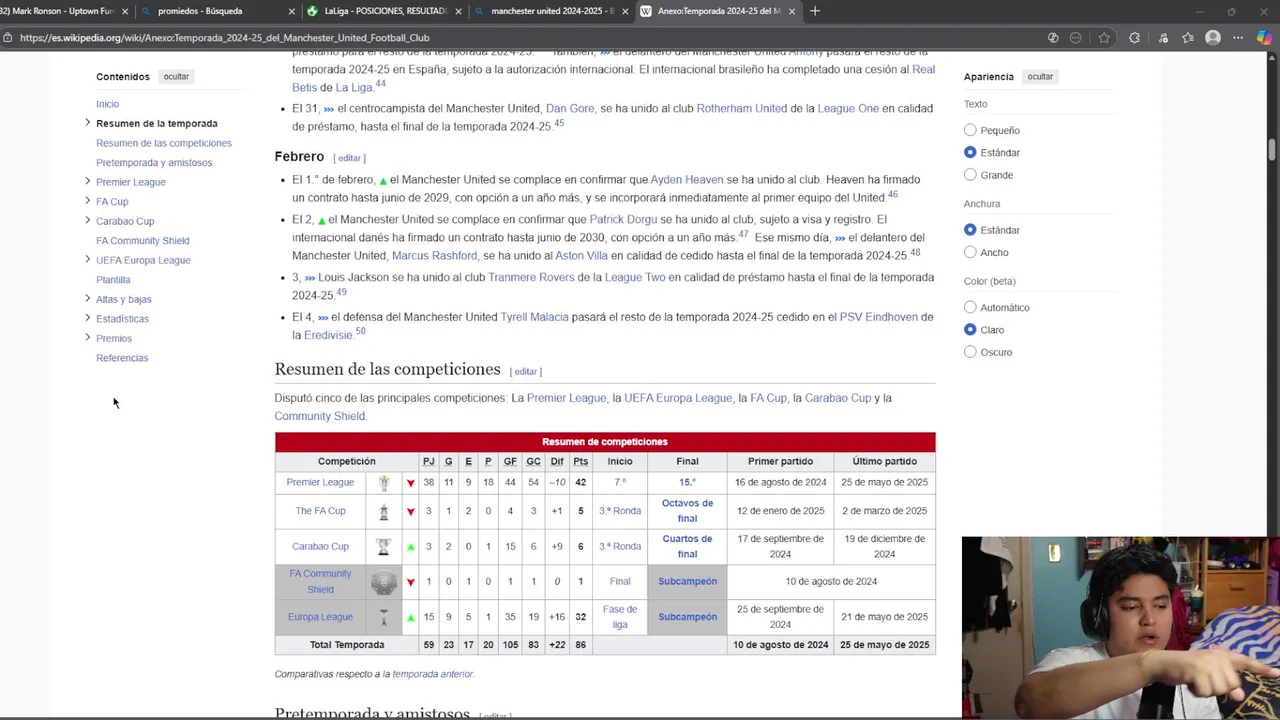1280x720 pixels.
Task: Select Estándar text size
Action: (x=970, y=152)
